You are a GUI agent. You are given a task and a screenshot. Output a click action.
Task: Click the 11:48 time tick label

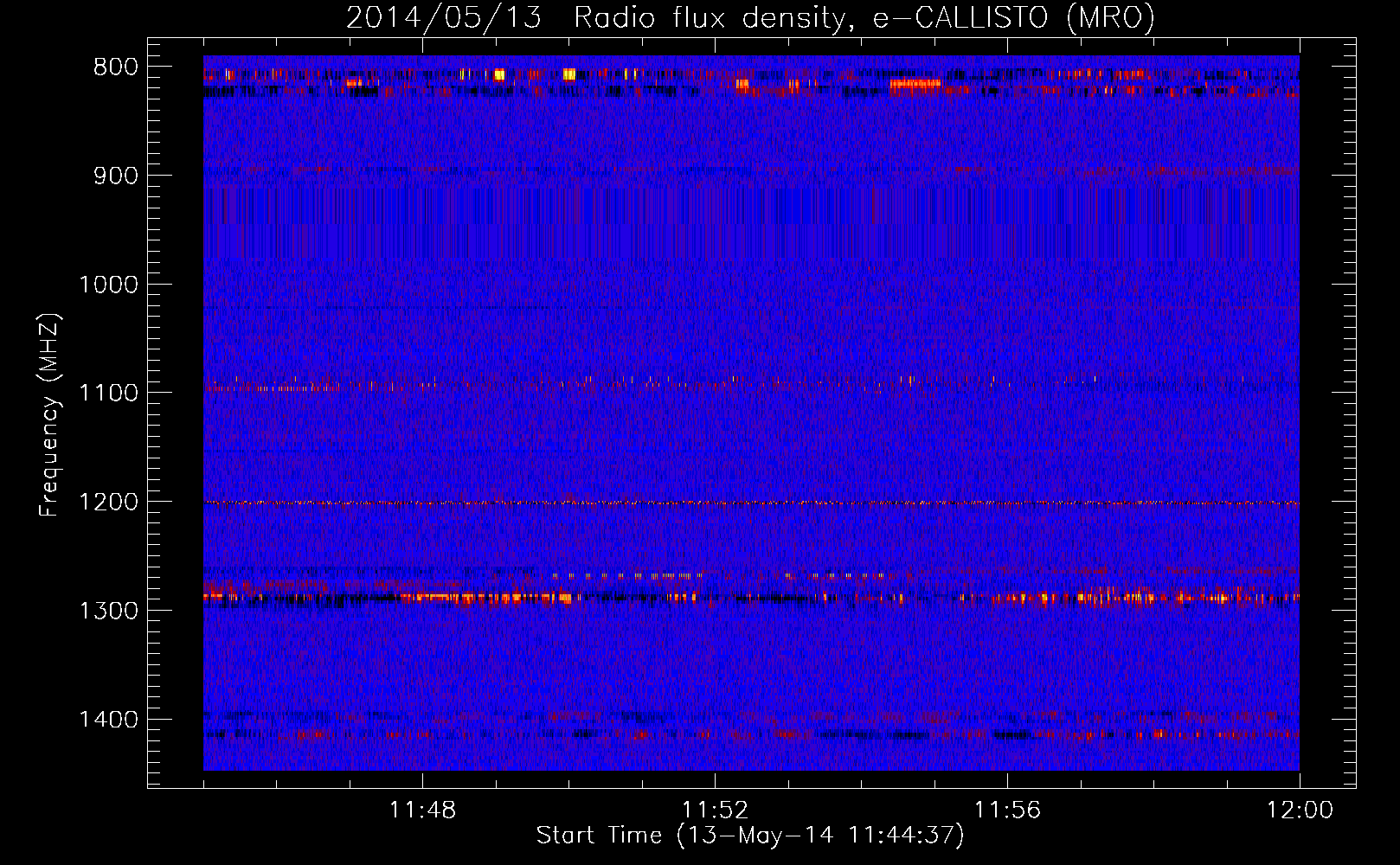pyautogui.click(x=422, y=811)
